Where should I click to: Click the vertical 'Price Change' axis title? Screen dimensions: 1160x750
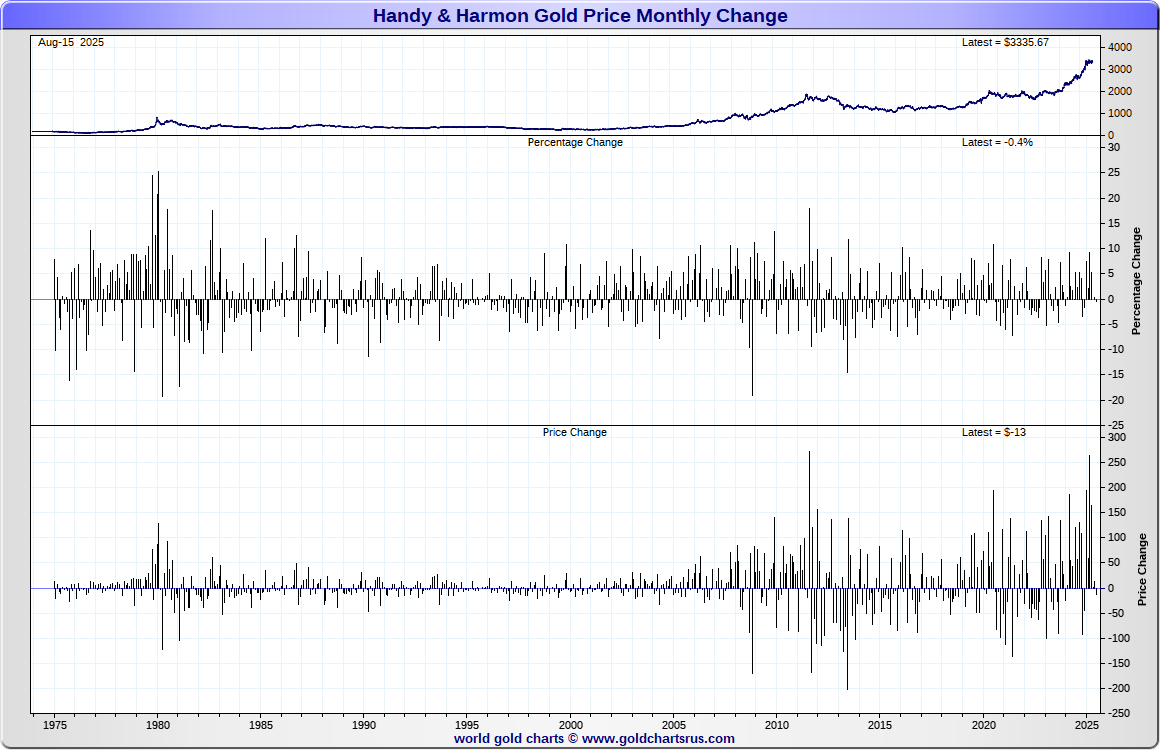[1143, 570]
